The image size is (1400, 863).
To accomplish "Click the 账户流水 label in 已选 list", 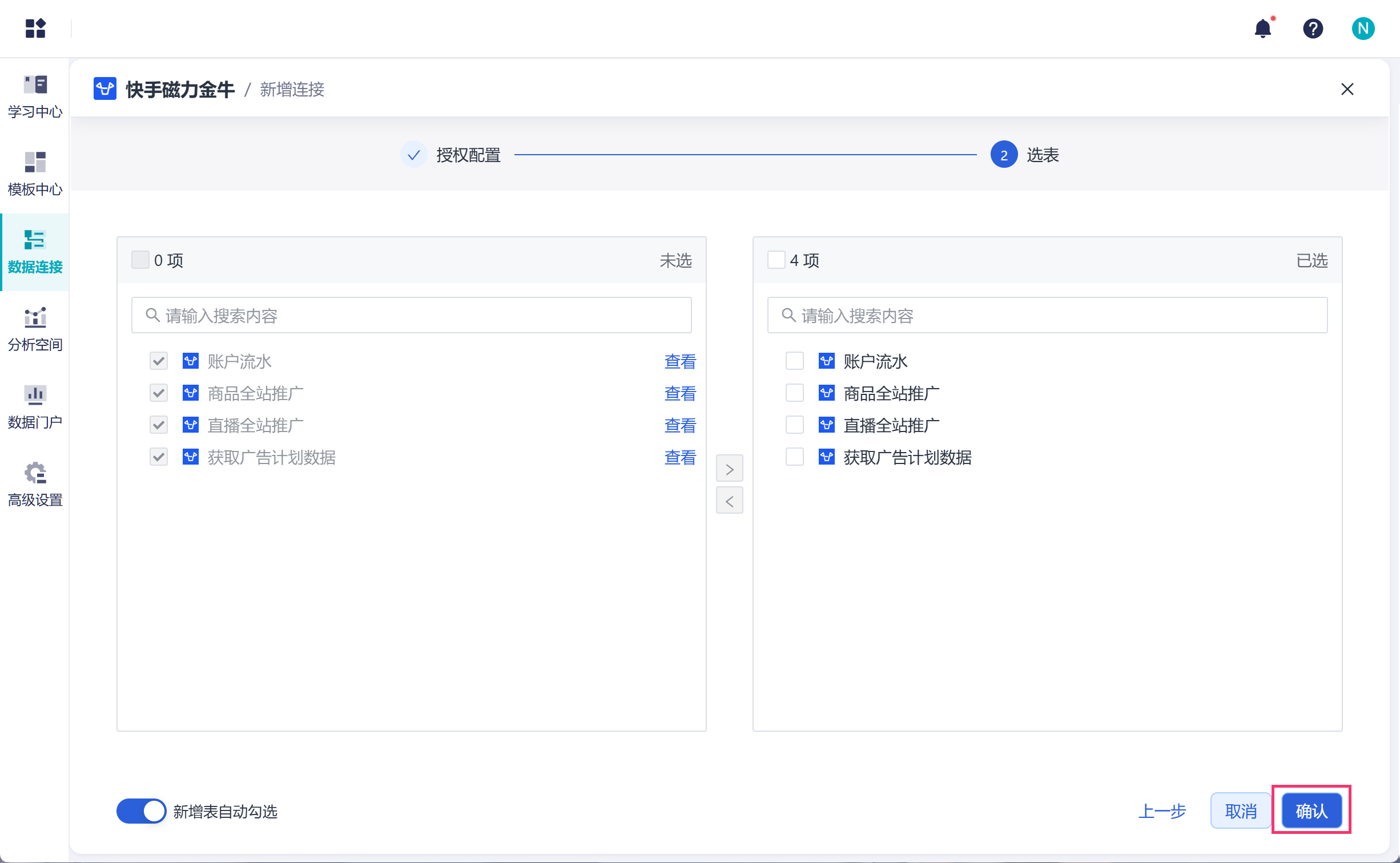I will [876, 361].
